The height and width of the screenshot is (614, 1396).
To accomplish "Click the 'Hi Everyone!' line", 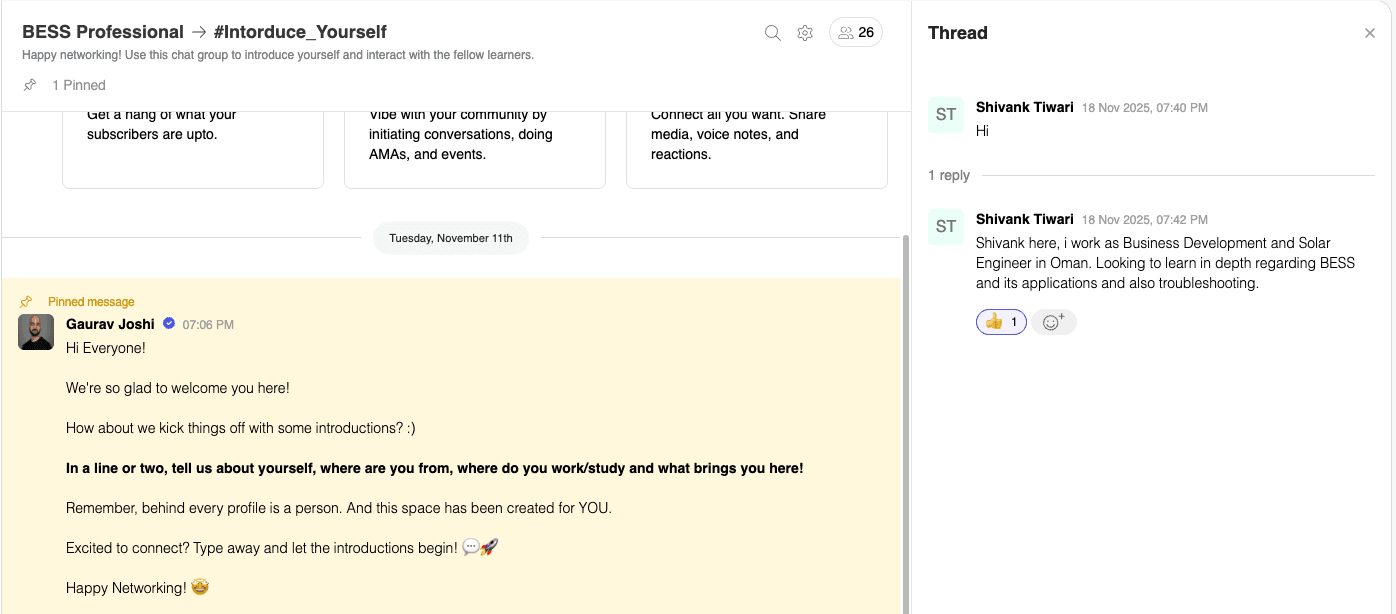I will point(106,348).
